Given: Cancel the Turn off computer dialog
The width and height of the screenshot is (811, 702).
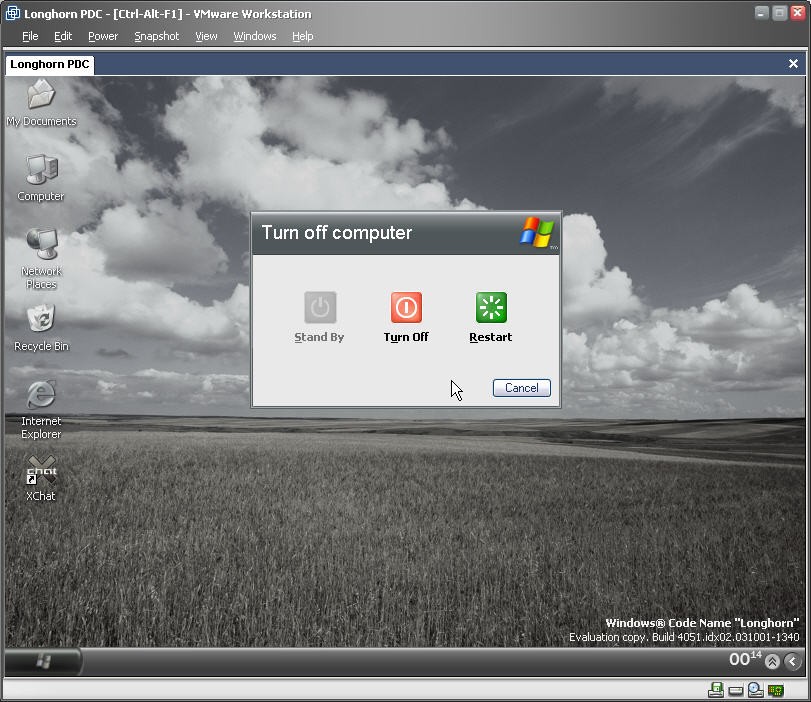Looking at the screenshot, I should [x=521, y=388].
